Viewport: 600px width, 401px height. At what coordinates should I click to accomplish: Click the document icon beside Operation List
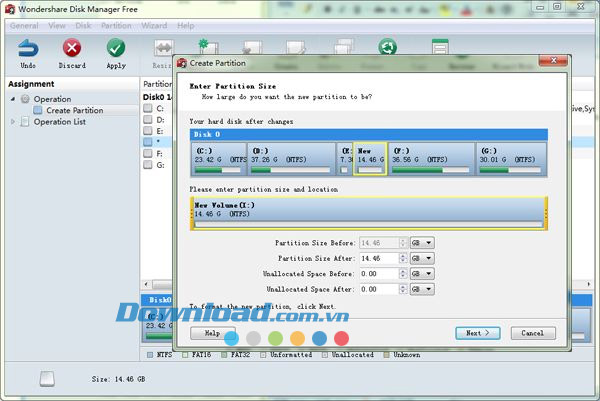[x=25, y=122]
